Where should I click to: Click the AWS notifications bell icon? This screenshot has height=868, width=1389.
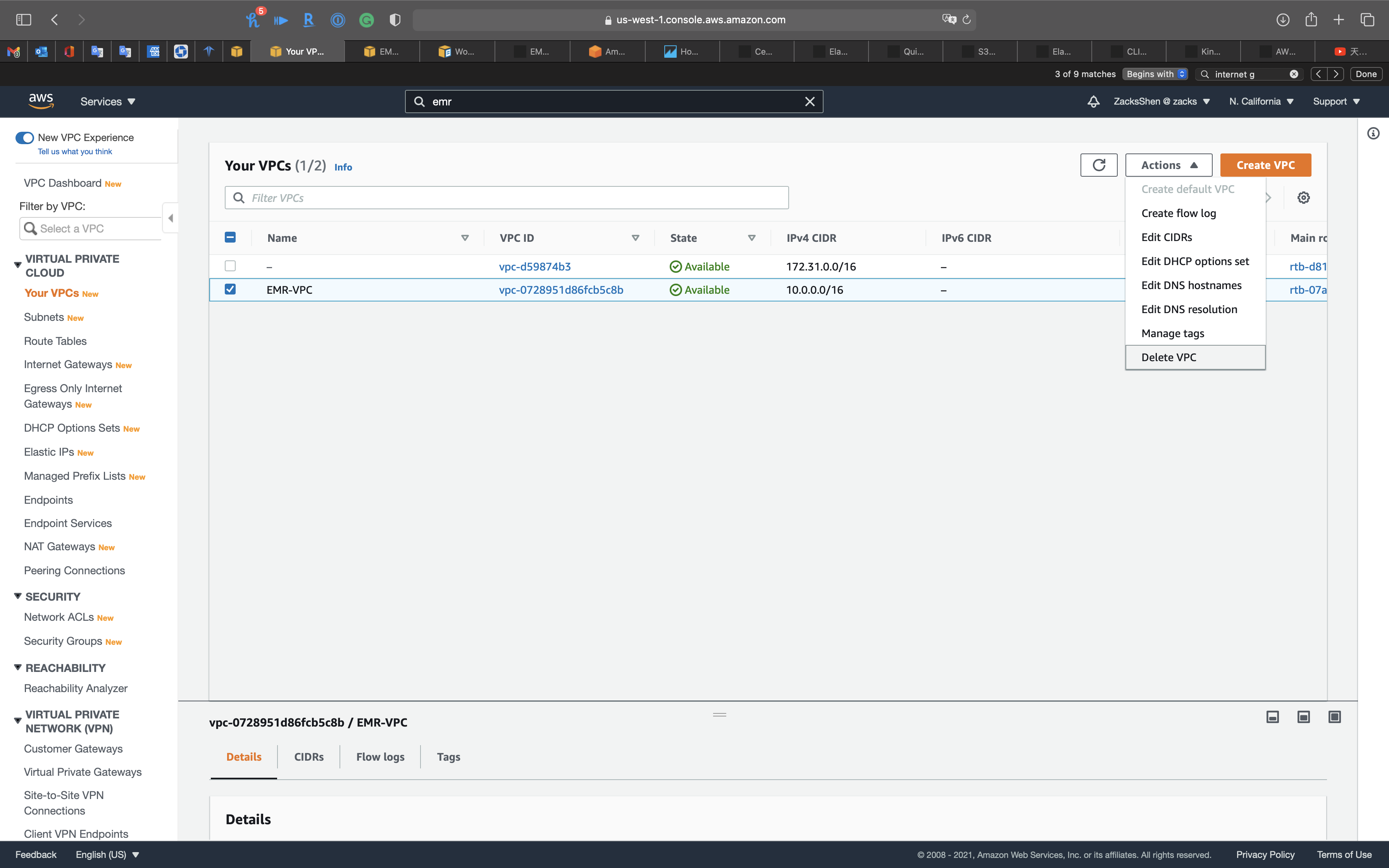[1093, 102]
